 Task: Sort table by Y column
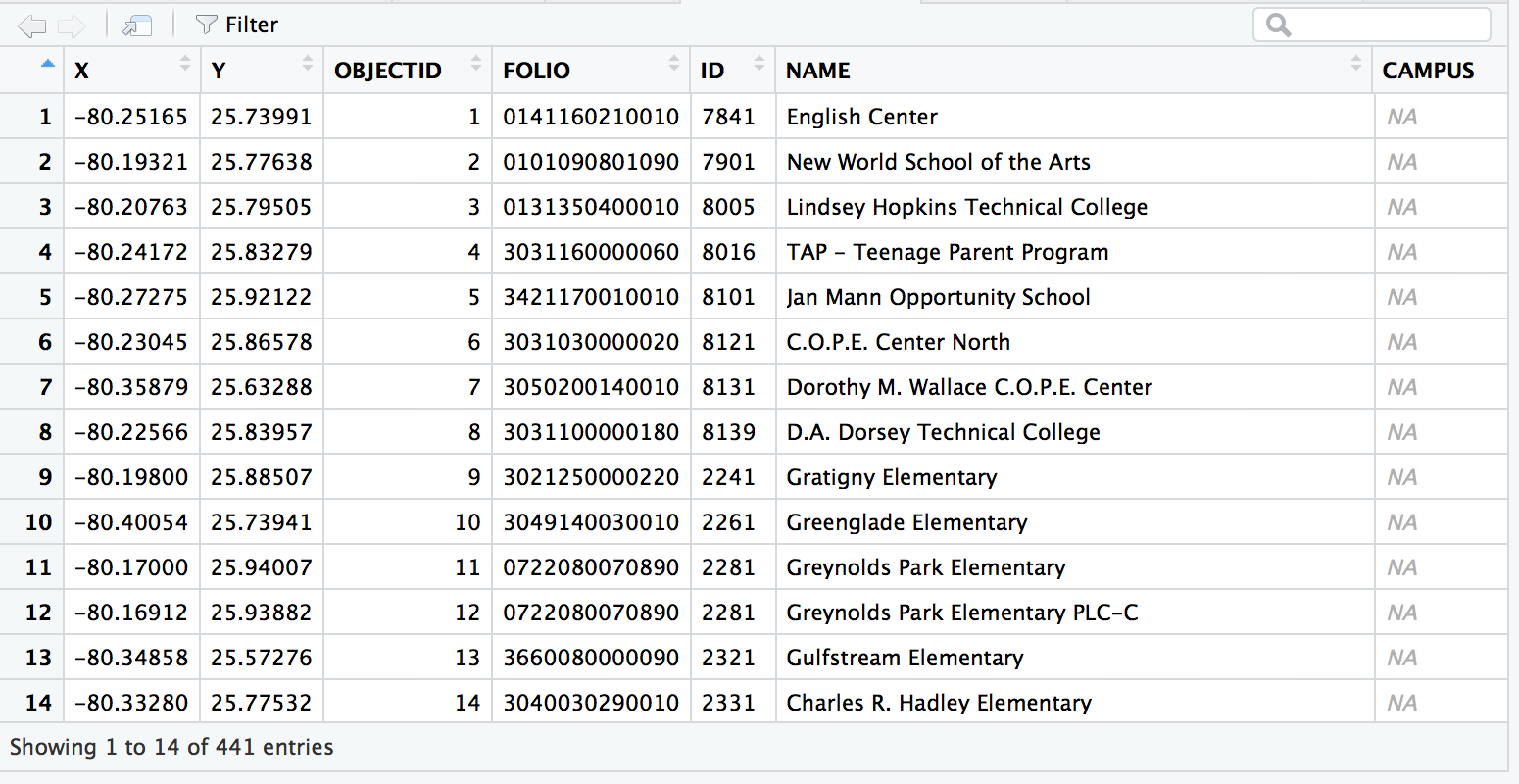(x=262, y=71)
